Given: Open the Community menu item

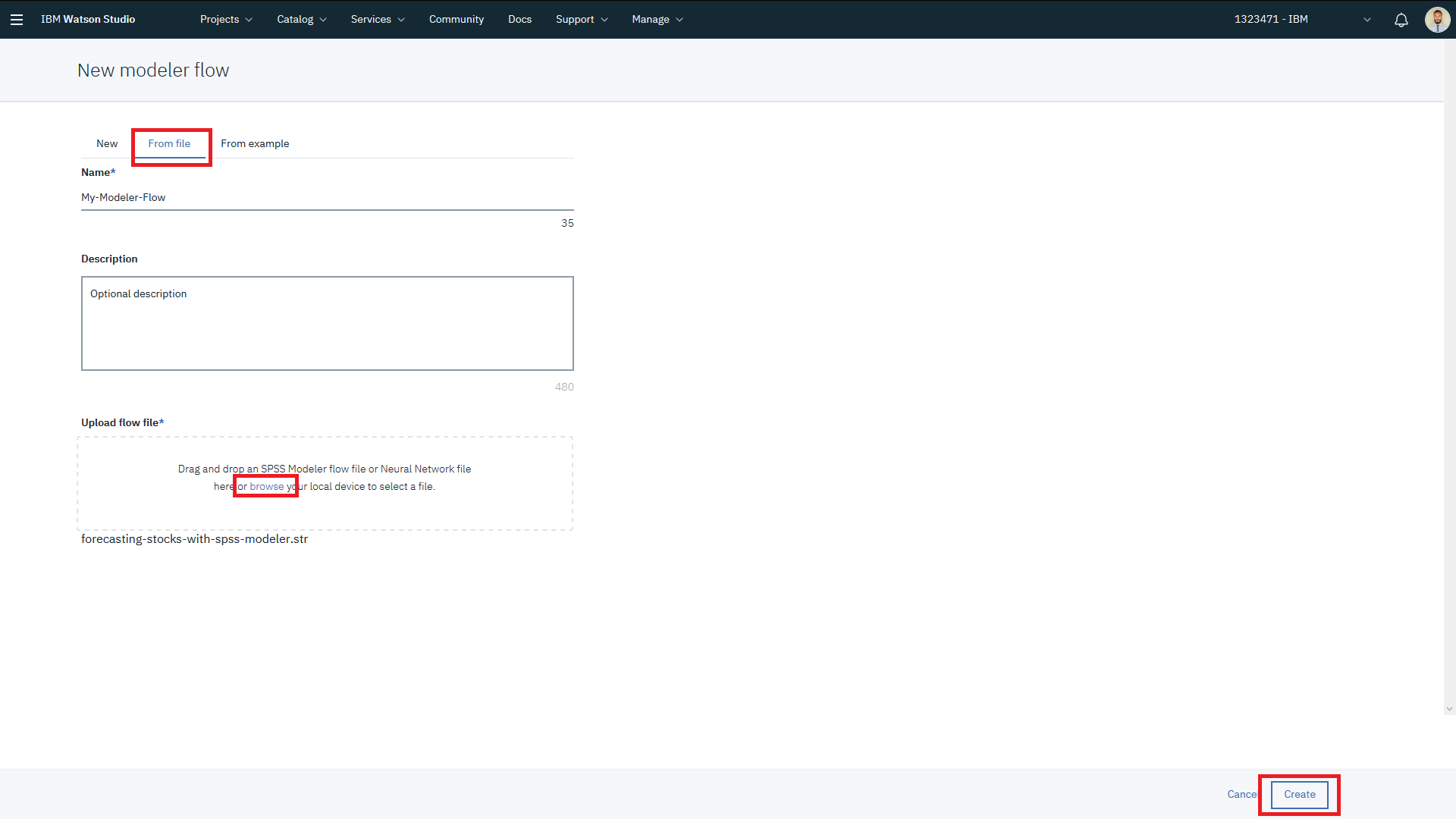Looking at the screenshot, I should [x=456, y=20].
